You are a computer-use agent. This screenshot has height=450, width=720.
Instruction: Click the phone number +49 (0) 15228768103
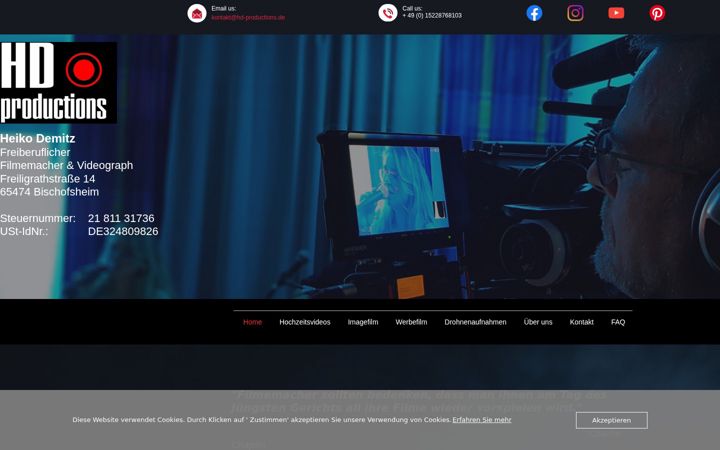[x=432, y=16]
